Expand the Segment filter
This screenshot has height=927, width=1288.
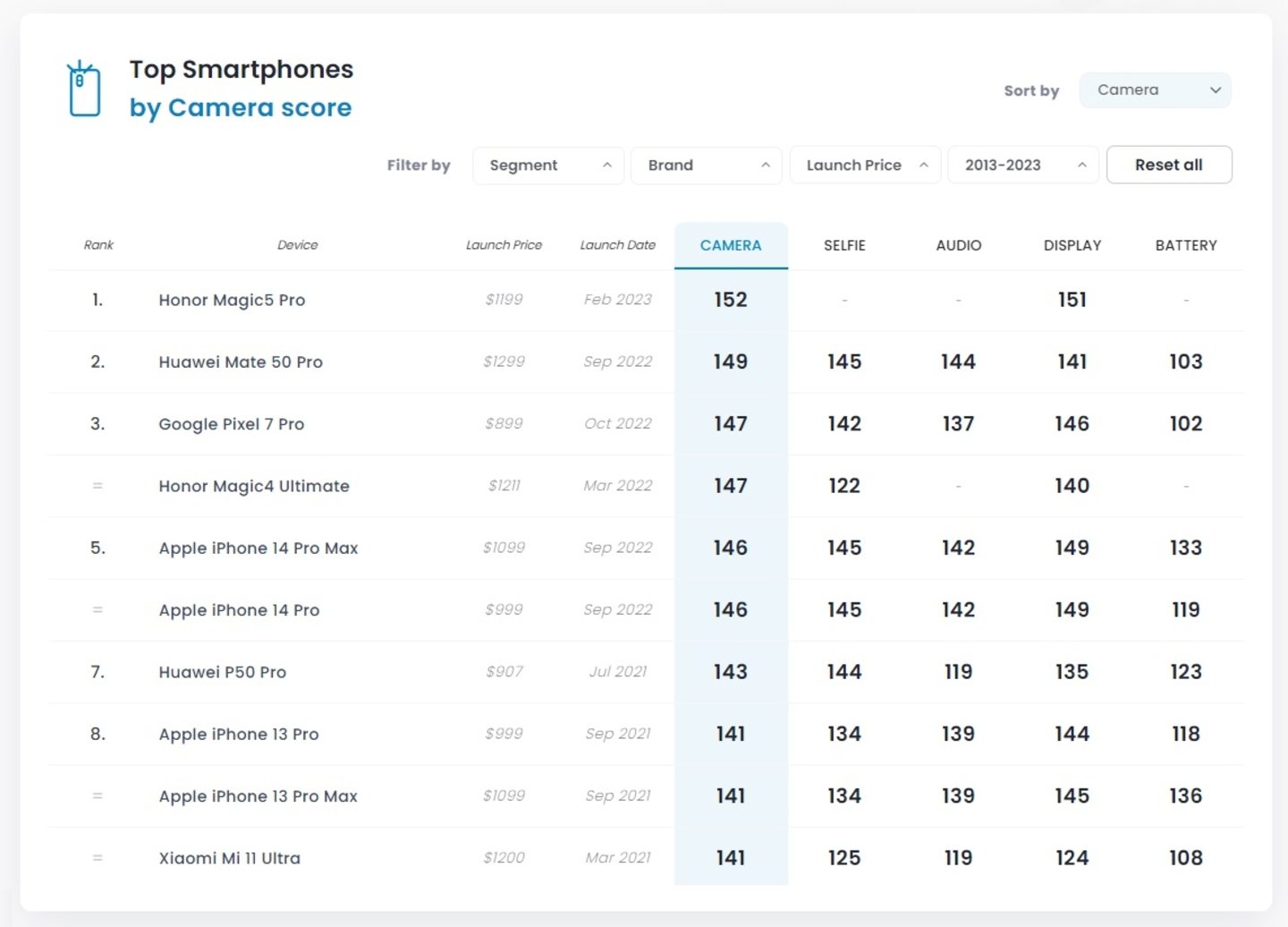(548, 166)
